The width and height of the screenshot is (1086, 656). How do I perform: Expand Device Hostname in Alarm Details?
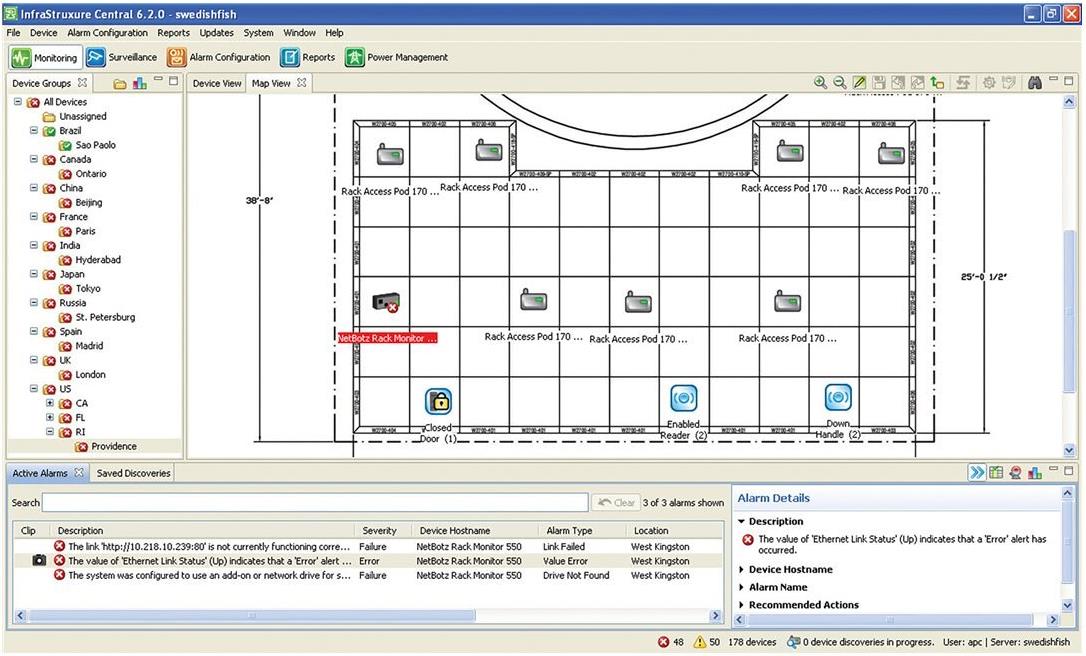click(741, 569)
